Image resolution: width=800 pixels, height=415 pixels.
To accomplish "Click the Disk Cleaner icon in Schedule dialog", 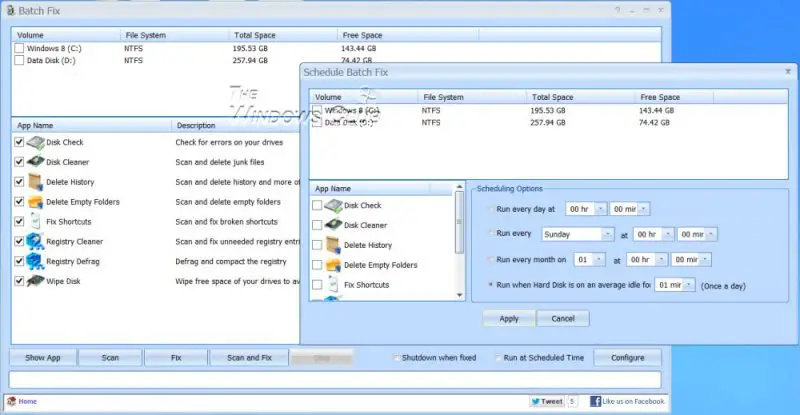I will click(x=333, y=225).
